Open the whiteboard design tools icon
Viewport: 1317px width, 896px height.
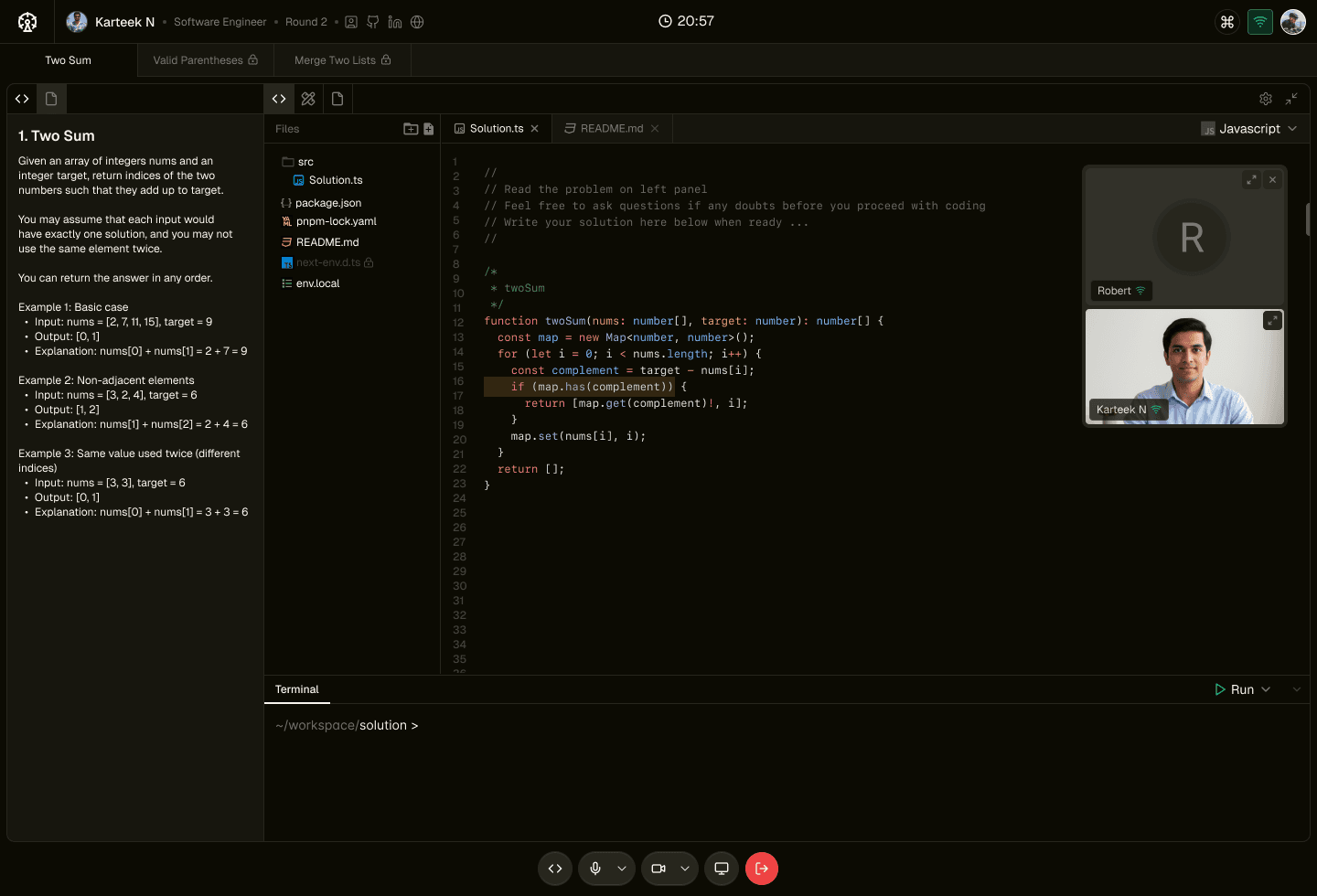308,99
